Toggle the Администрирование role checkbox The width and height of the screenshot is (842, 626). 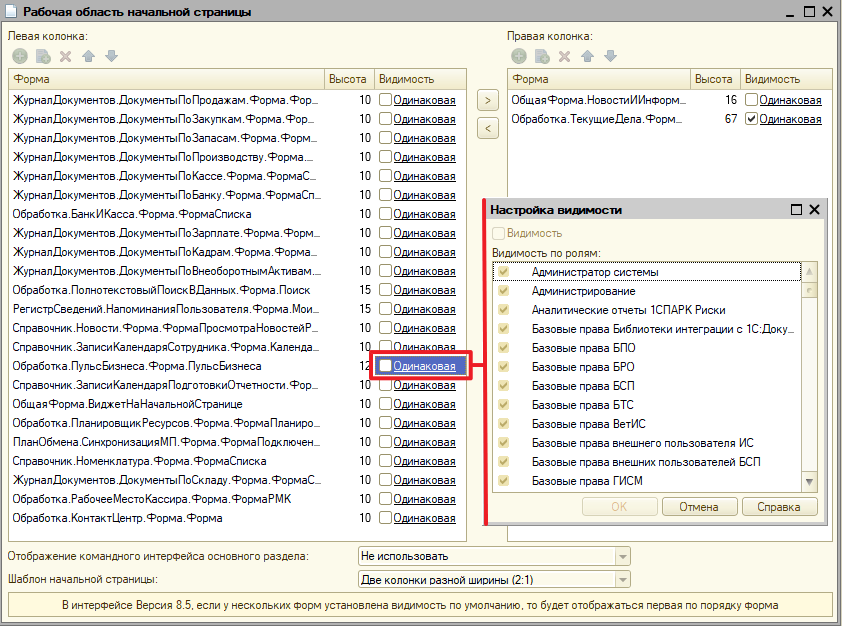[503, 290]
